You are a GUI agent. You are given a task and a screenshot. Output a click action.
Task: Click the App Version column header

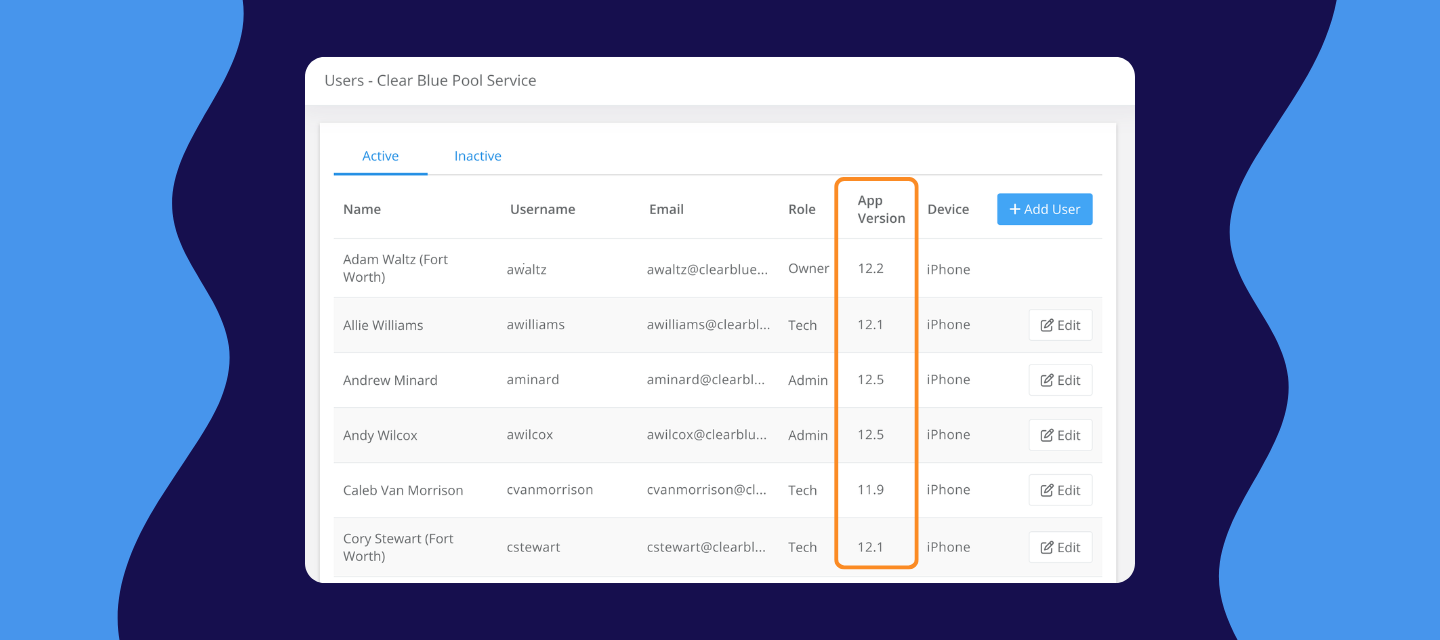tap(881, 209)
